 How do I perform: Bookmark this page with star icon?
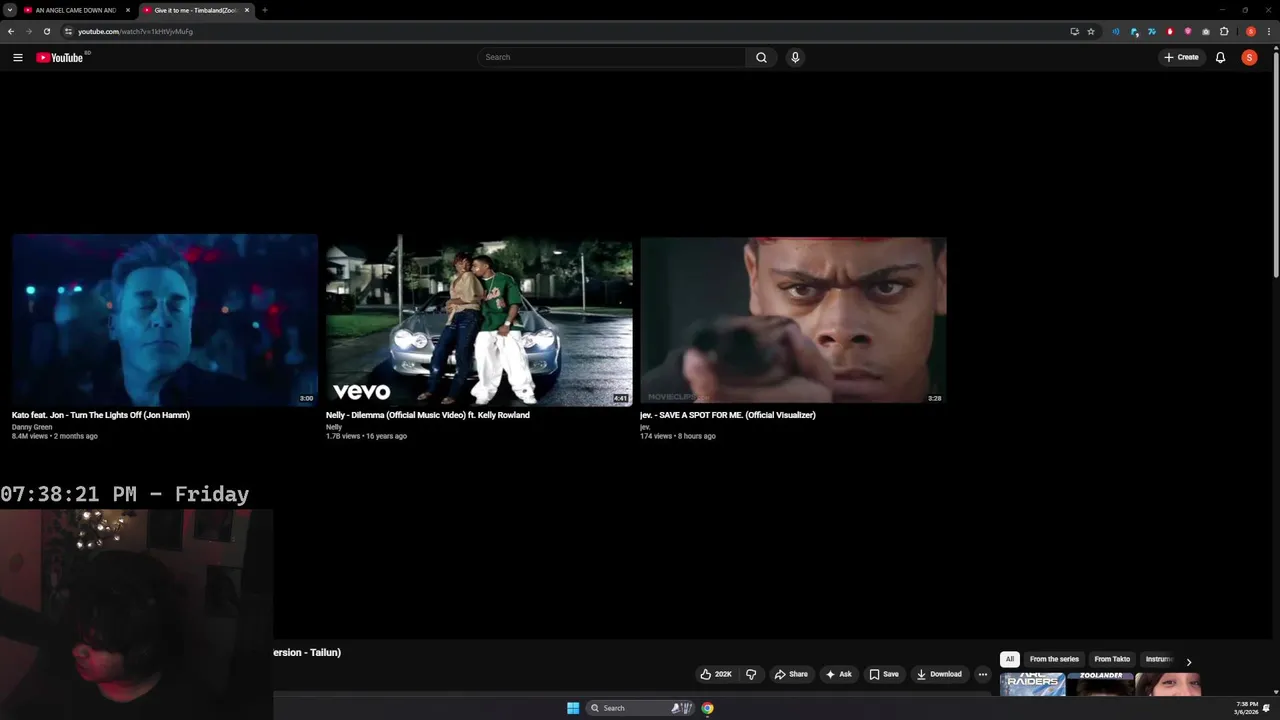click(x=1091, y=31)
